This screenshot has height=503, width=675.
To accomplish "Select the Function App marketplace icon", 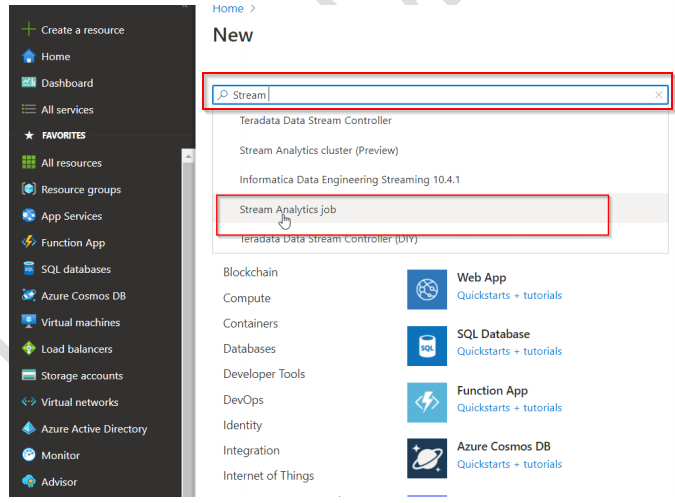I will pos(427,402).
